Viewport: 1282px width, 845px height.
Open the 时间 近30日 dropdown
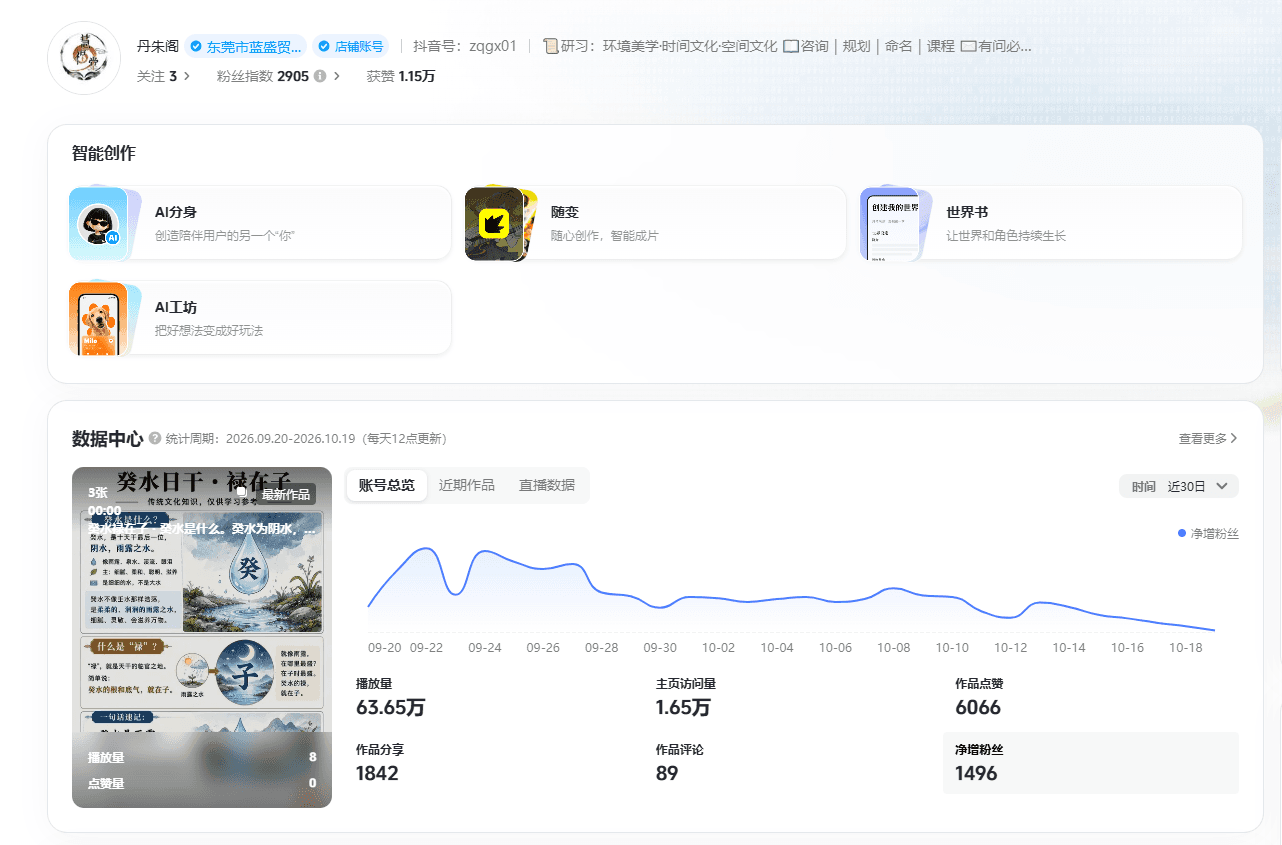tap(1179, 487)
